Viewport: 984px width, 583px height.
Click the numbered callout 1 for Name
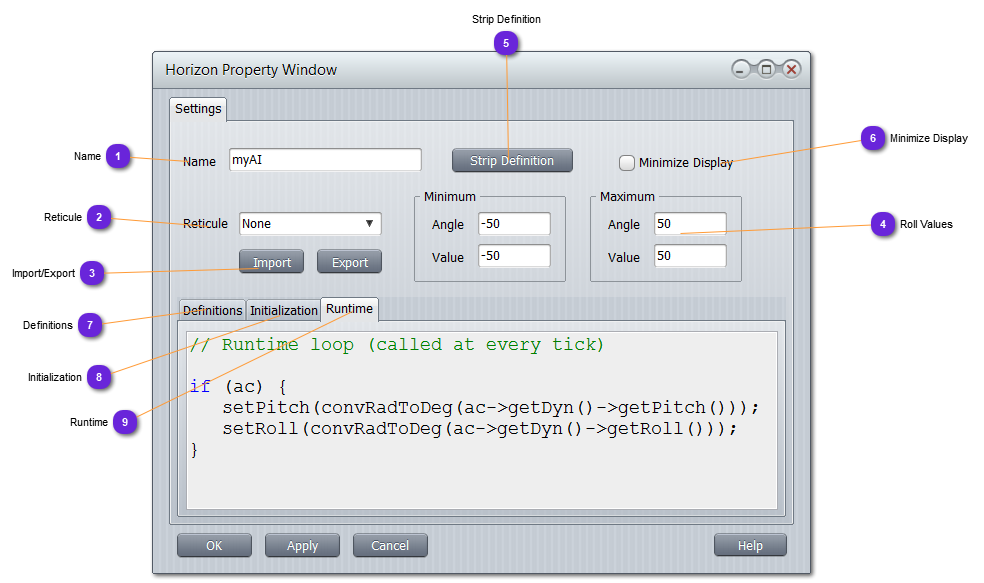pos(119,156)
